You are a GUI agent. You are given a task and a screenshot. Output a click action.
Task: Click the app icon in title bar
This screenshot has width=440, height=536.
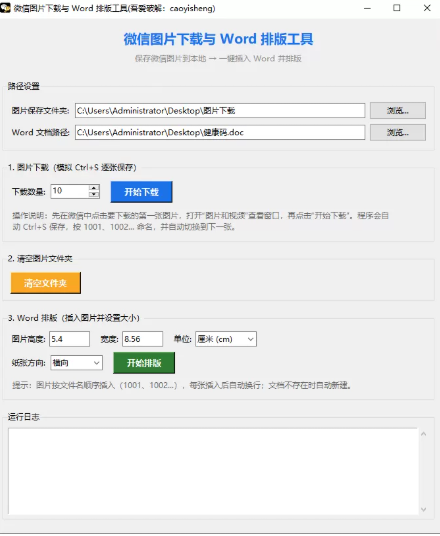coord(5,8)
